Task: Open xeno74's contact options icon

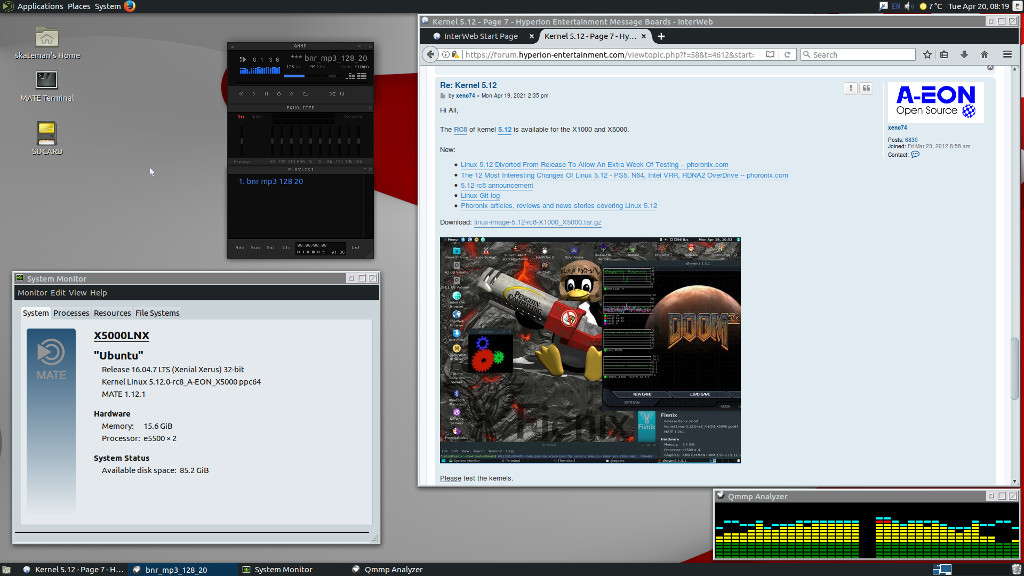Action: tap(915, 155)
